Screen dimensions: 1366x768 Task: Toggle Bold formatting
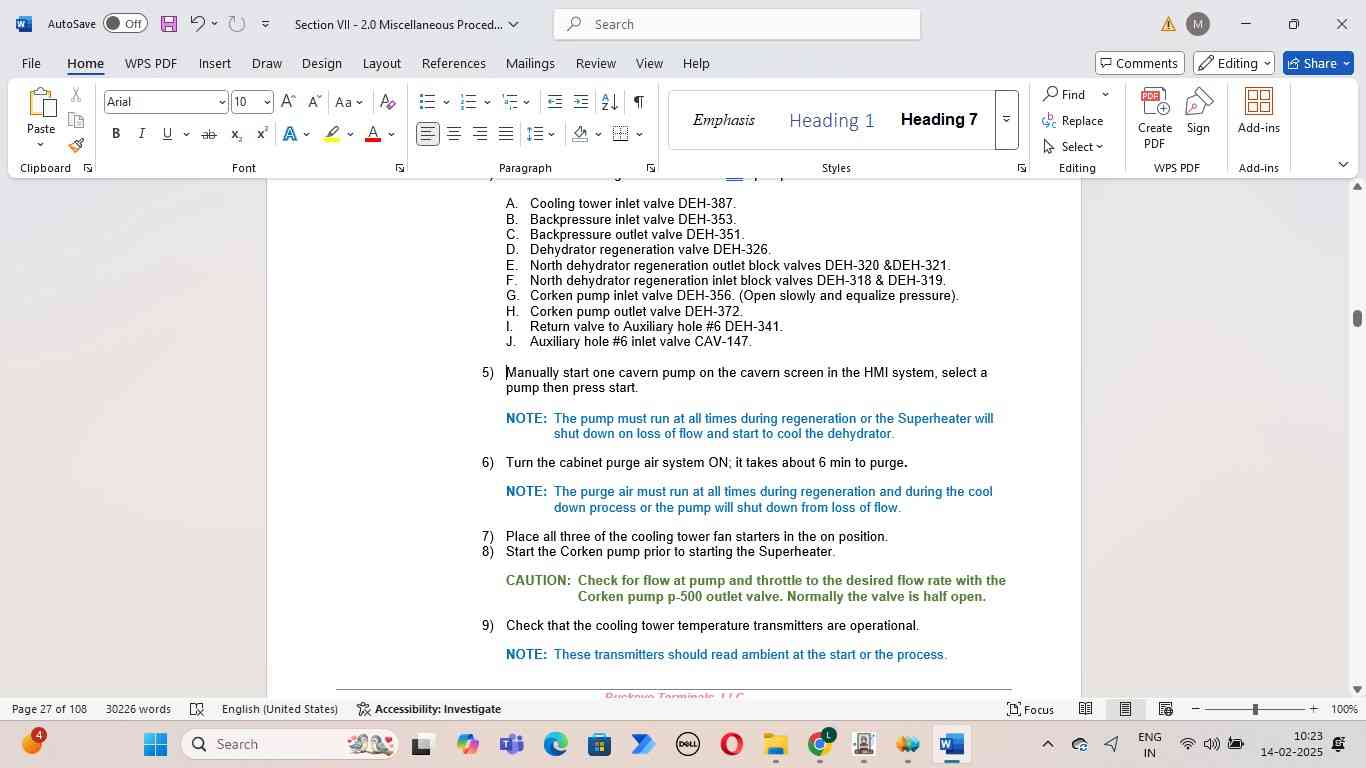[116, 134]
